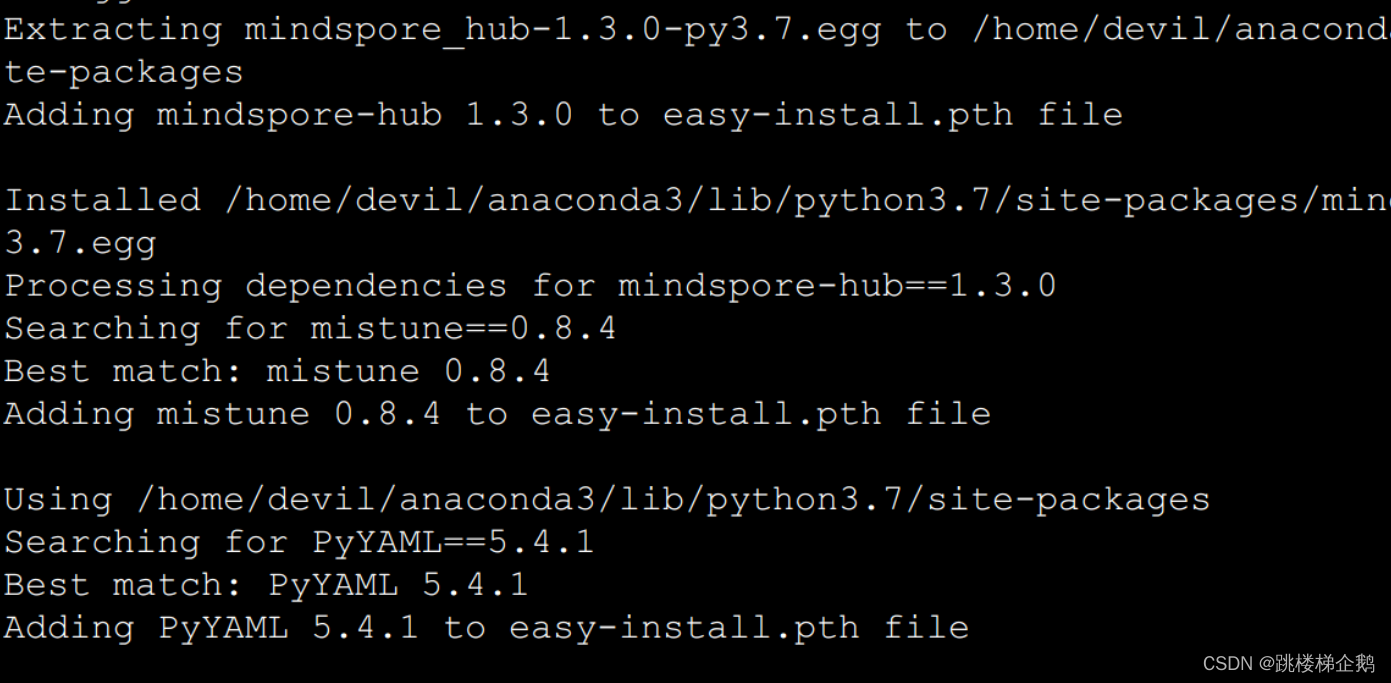Click the wrapped "te-packages" text
Screen dimensions: 1391x683
pyautogui.click(x=123, y=72)
